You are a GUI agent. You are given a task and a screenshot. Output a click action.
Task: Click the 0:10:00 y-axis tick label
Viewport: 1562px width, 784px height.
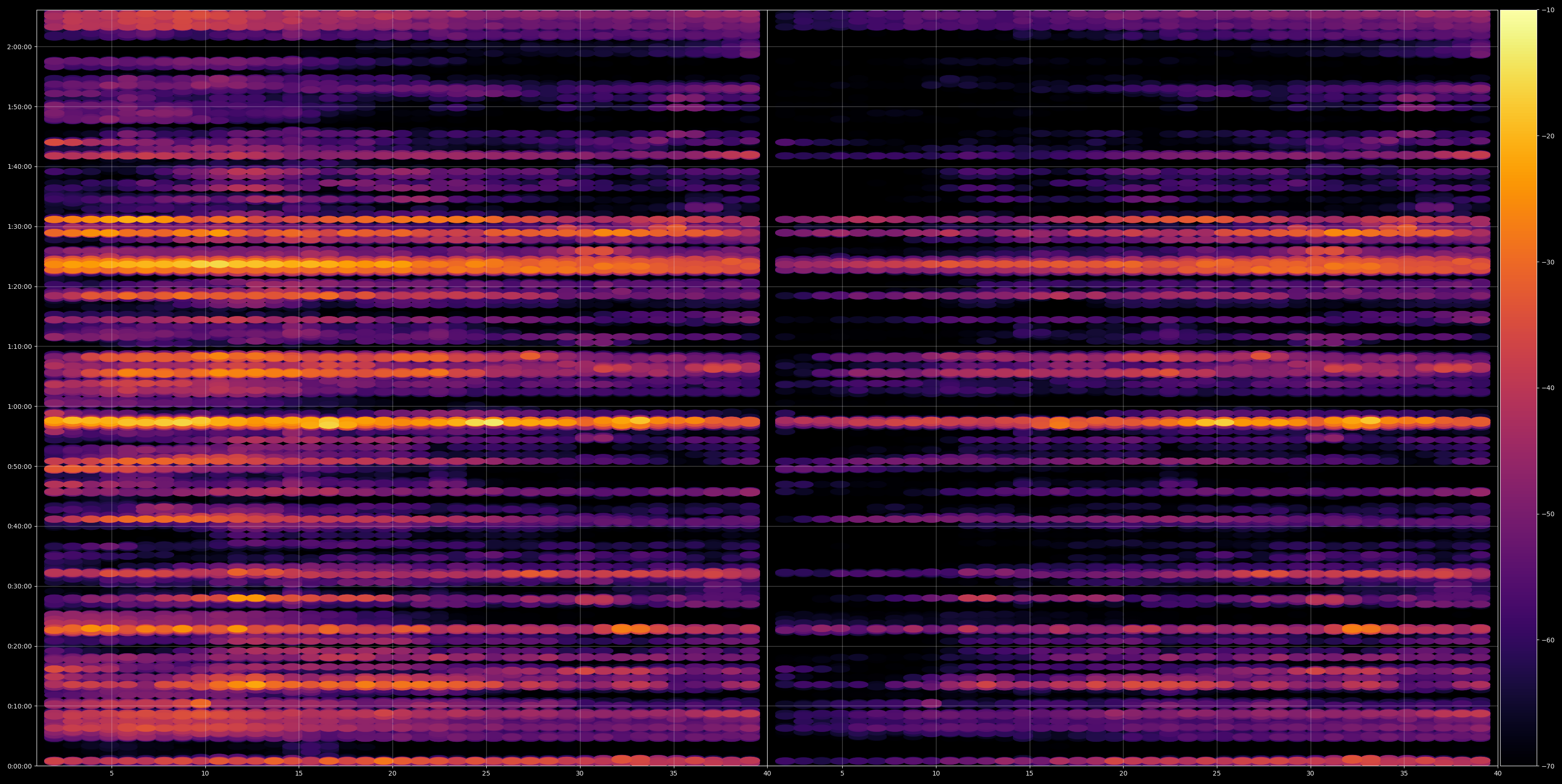coord(19,706)
